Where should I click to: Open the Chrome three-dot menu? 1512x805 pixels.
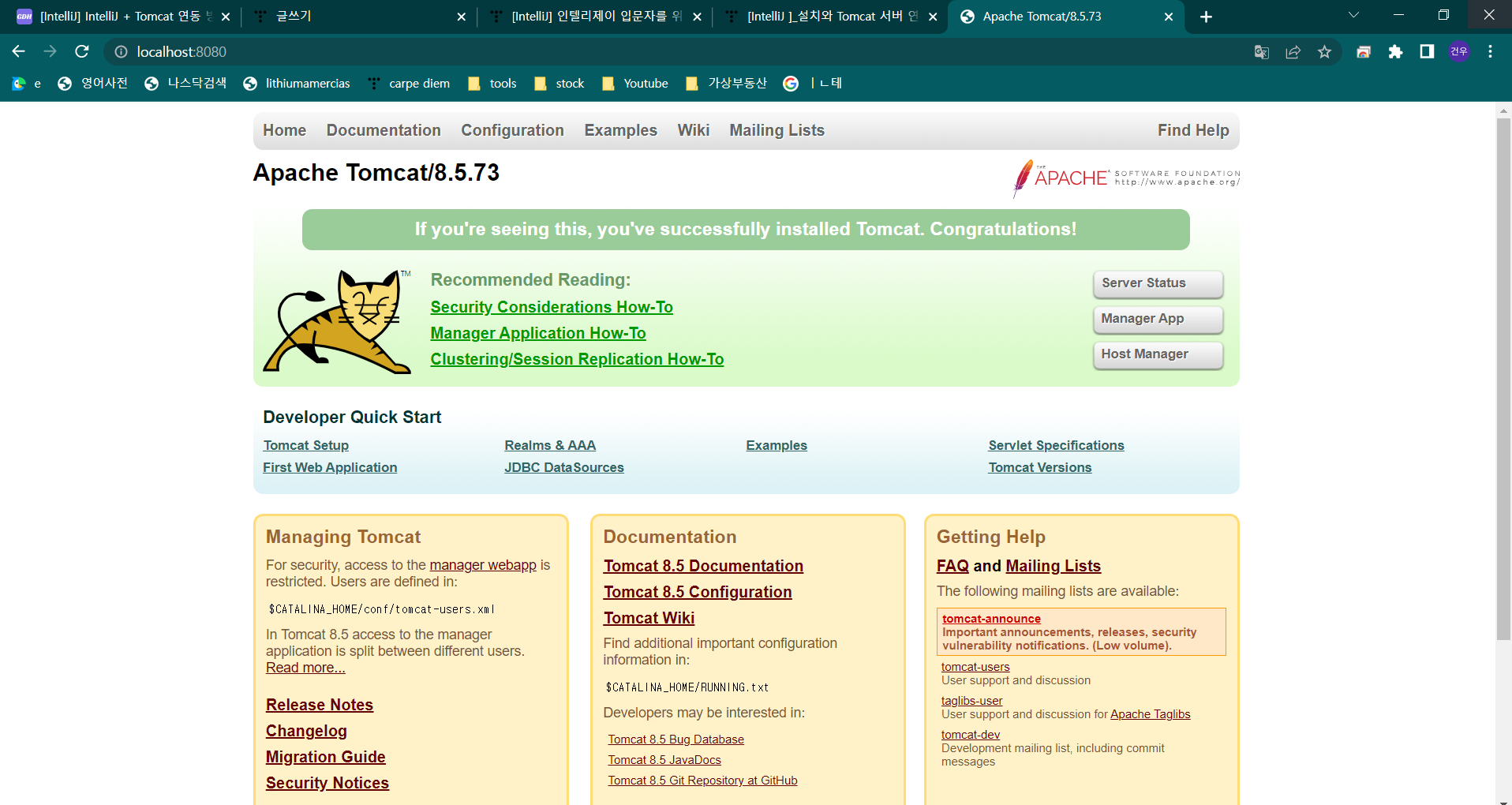[x=1491, y=51]
